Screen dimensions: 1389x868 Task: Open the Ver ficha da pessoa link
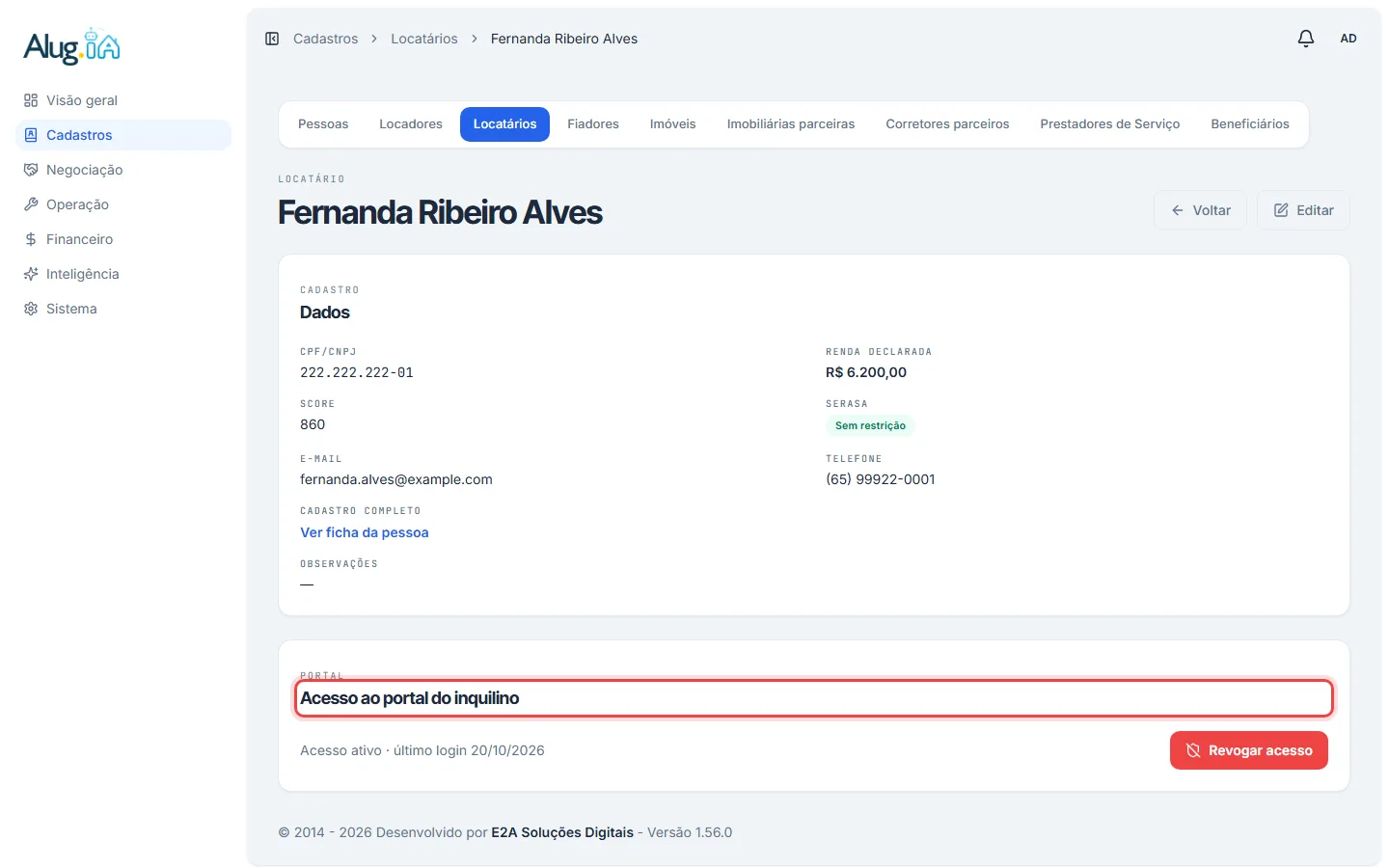365,532
